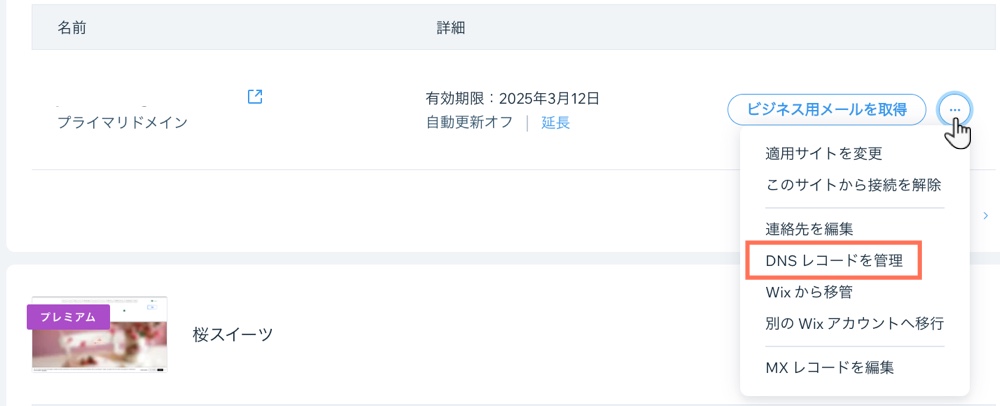Screen dimensions: 1000x406
Task: Click the 詳細 column header
Action: tap(451, 28)
